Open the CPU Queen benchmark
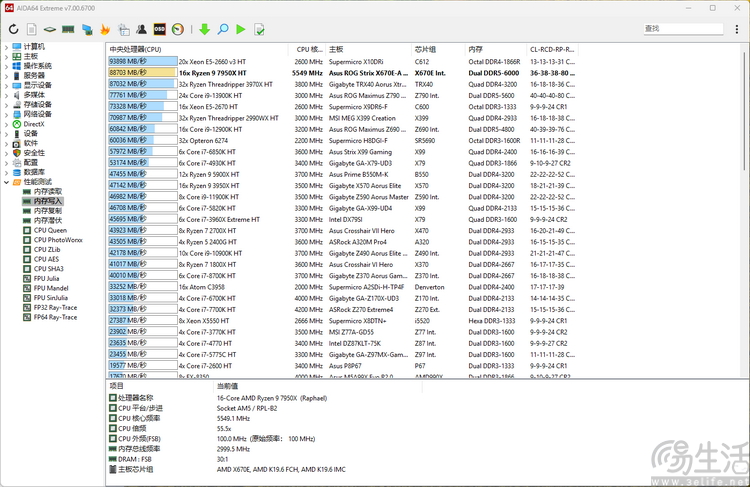750x487 pixels. (x=50, y=230)
